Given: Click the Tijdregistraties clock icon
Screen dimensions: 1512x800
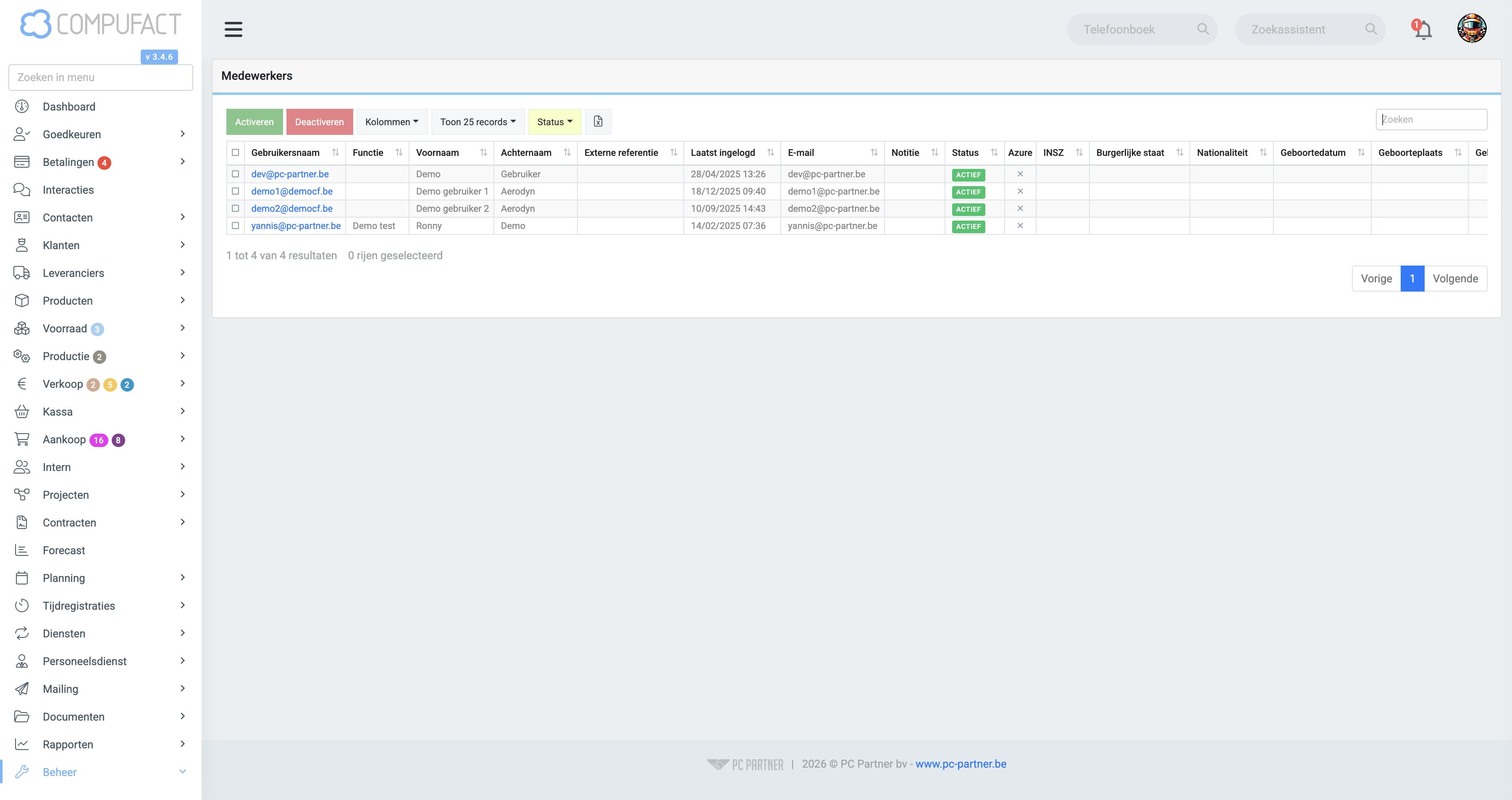Looking at the screenshot, I should [x=22, y=606].
